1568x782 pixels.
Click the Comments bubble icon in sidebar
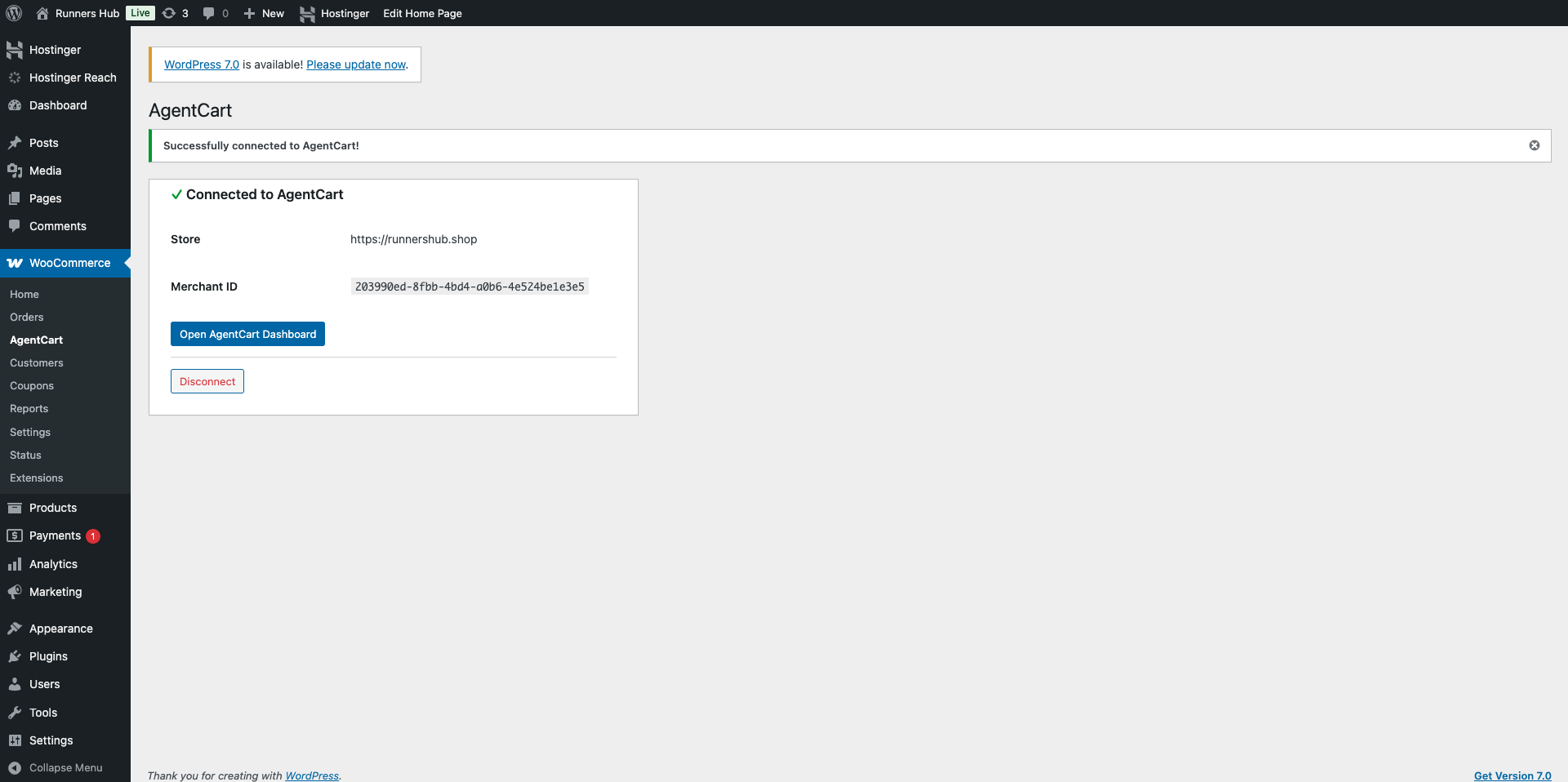tap(15, 226)
